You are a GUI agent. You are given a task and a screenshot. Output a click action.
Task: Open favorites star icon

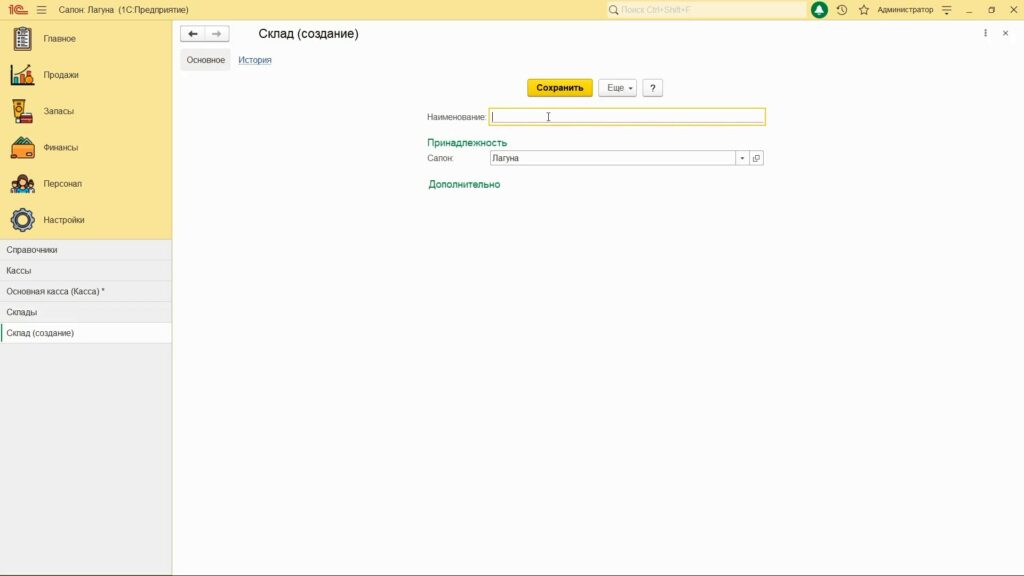tap(864, 10)
